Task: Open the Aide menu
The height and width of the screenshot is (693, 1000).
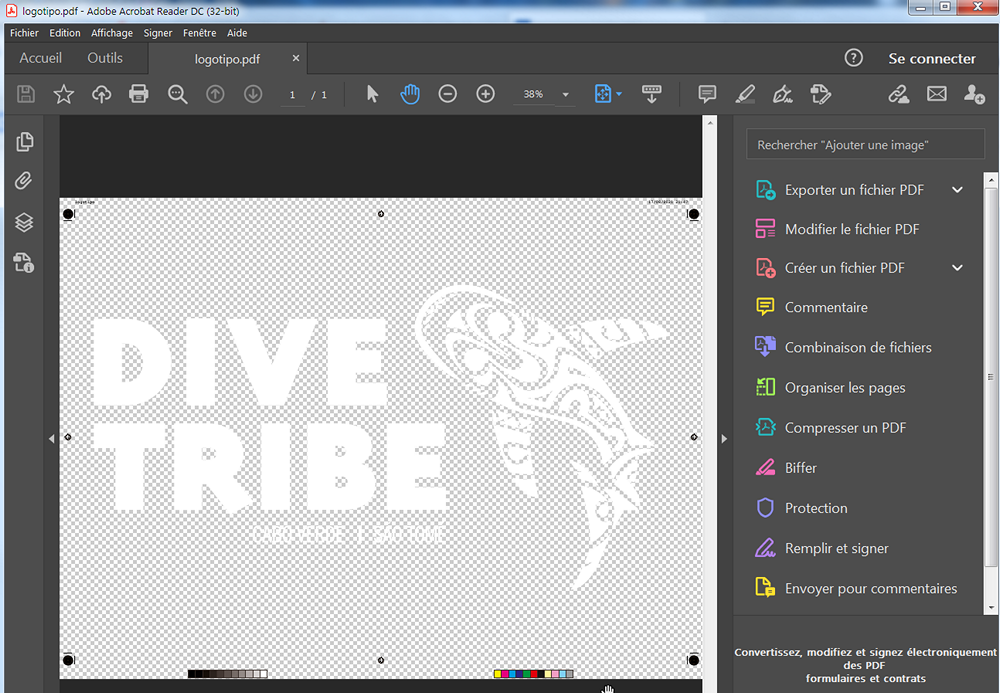Action: click(x=237, y=33)
